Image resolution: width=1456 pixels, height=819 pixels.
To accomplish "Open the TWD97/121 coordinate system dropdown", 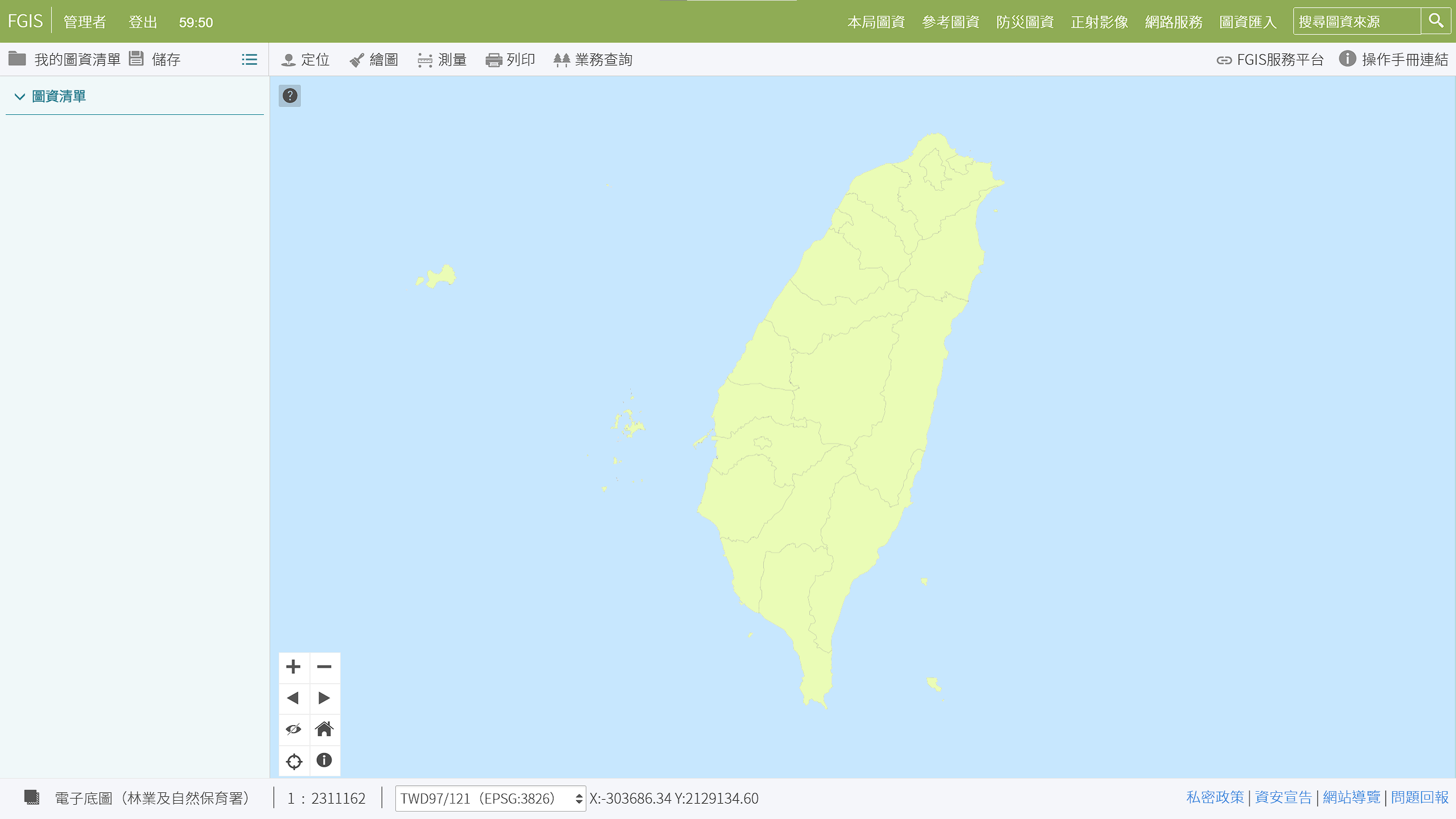I will click(x=489, y=798).
